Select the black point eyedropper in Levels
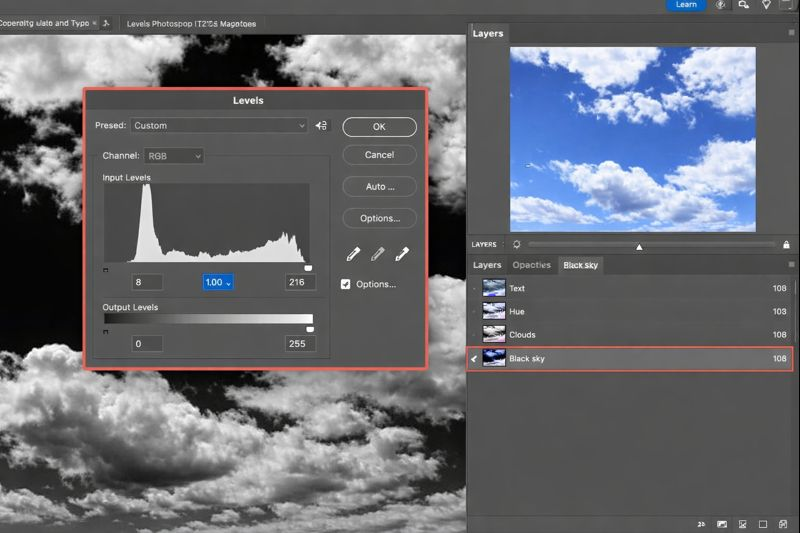The width and height of the screenshot is (800, 533). pos(353,255)
